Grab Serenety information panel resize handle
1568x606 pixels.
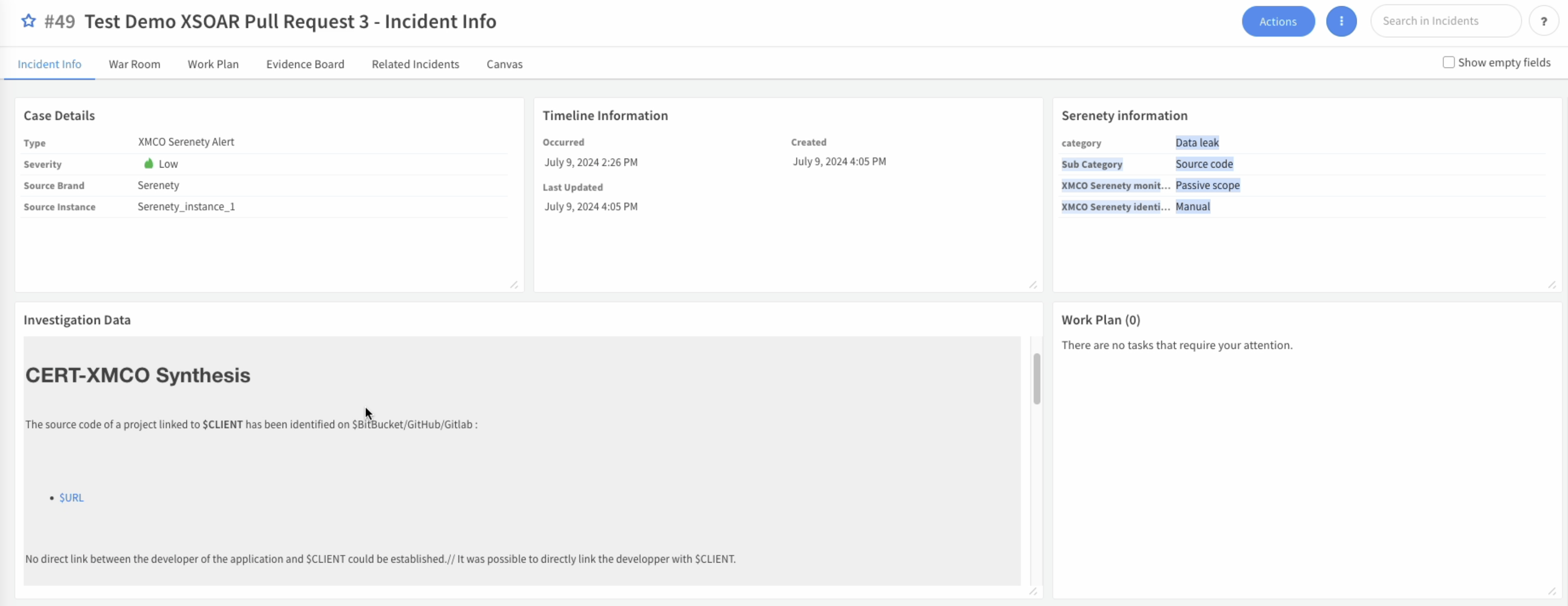click(1551, 285)
